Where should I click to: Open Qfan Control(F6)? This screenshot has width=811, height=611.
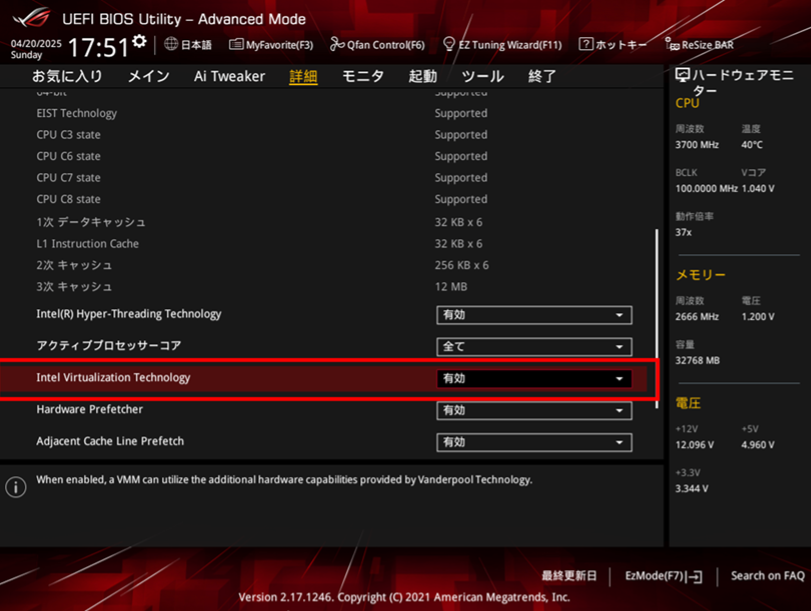(378, 44)
